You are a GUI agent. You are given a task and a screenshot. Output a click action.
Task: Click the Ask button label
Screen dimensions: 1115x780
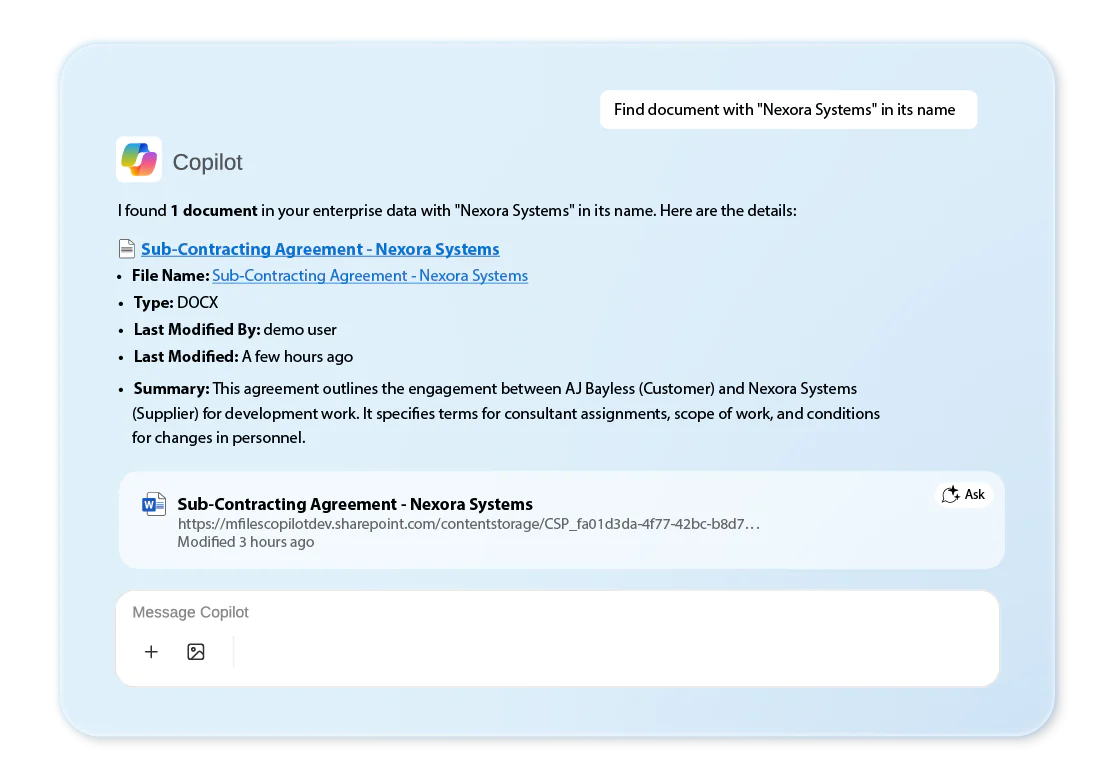coord(974,495)
